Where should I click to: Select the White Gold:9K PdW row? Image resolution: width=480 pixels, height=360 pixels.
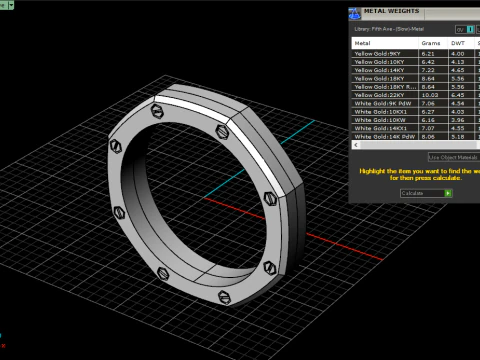[416, 103]
